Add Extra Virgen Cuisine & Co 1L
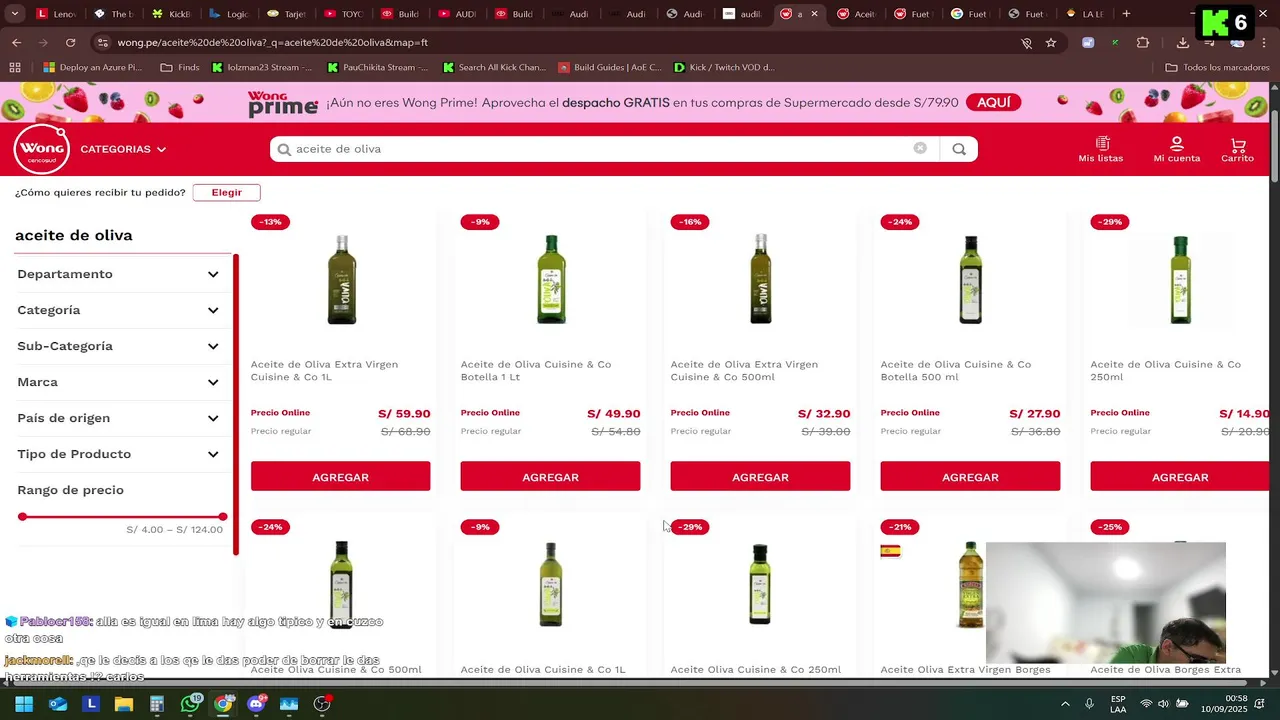Screen dimensions: 1280x720 pyautogui.click(x=340, y=477)
